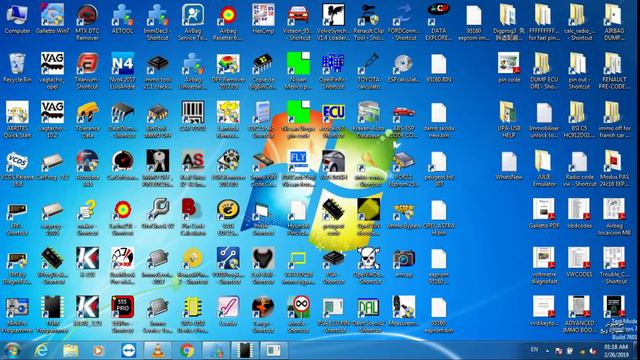Image resolution: width=640 pixels, height=360 pixels.
Task: Open the DAL scanner shortcut
Action: [368, 314]
